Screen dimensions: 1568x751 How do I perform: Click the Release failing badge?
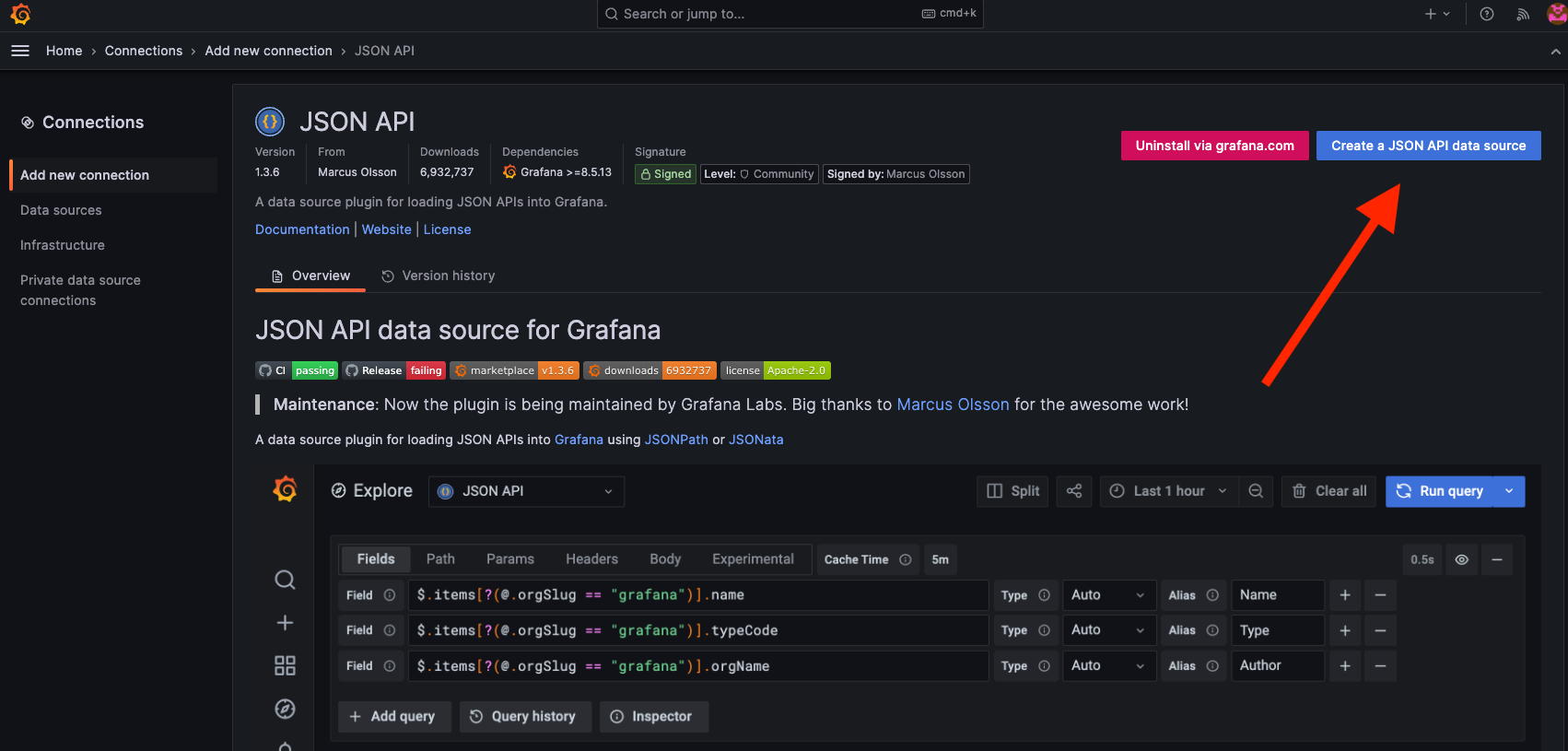click(394, 370)
